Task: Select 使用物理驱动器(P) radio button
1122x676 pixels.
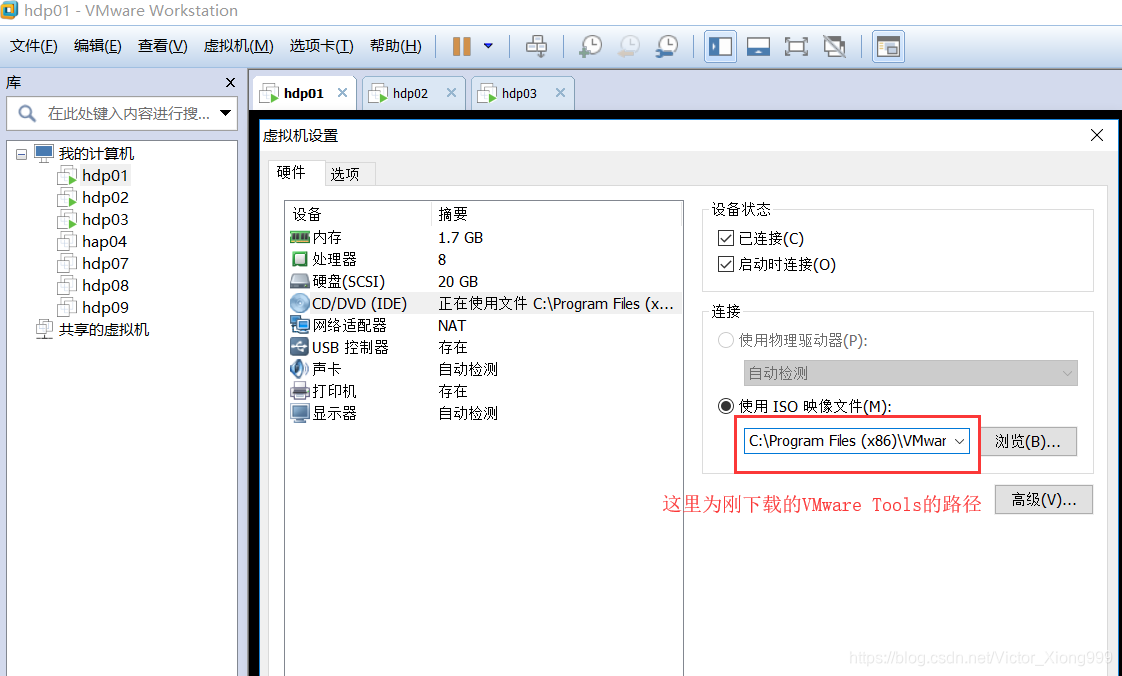Action: [726, 340]
